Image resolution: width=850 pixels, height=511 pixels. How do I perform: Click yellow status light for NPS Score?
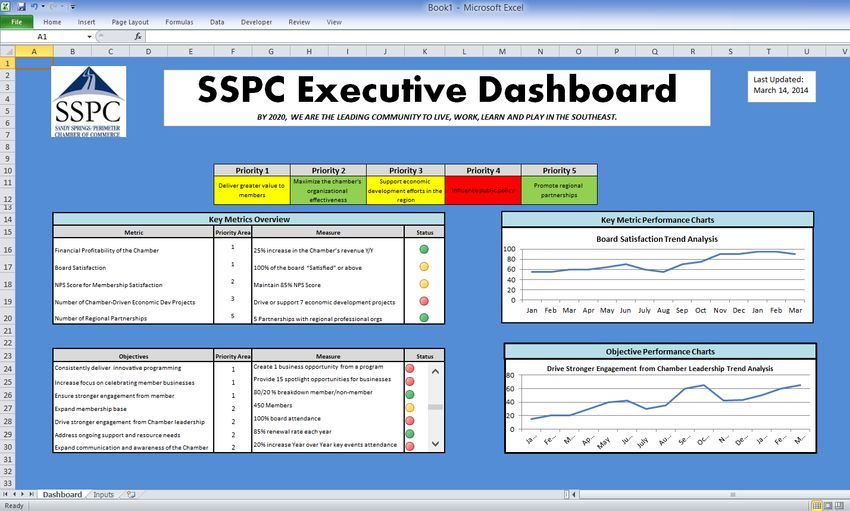[424, 284]
